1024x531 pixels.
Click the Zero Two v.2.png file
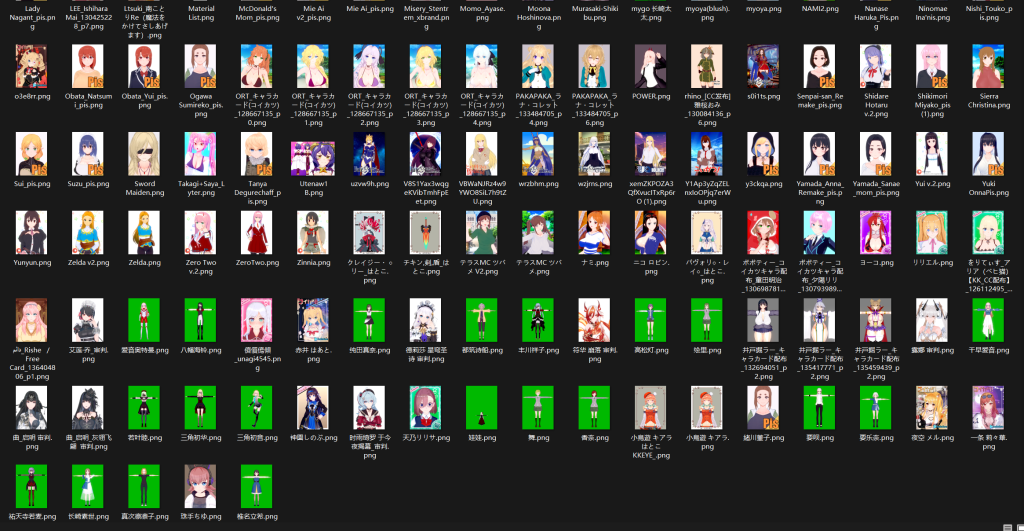click(201, 232)
